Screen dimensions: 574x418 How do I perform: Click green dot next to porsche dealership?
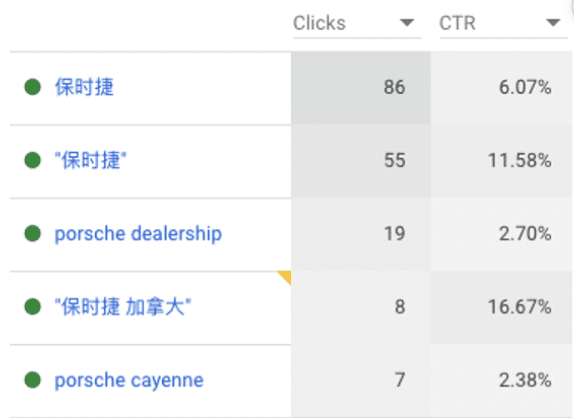coord(33,234)
